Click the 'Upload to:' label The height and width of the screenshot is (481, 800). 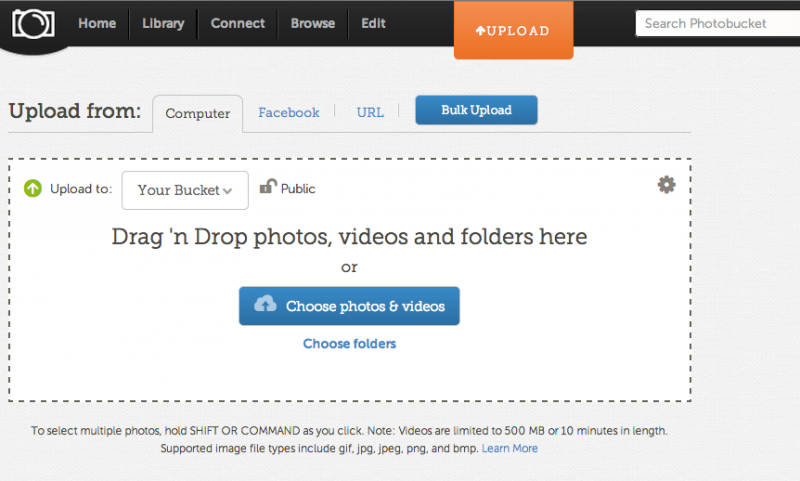[81, 189]
